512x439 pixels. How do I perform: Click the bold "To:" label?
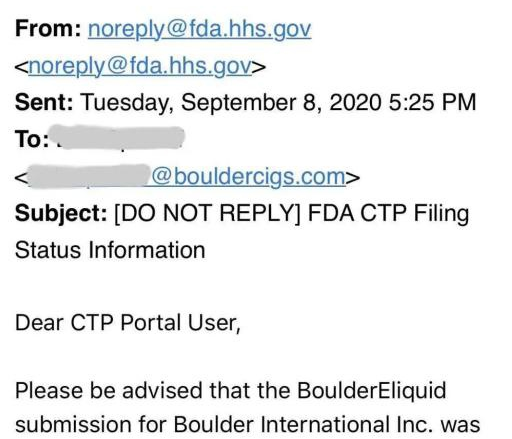[32, 139]
